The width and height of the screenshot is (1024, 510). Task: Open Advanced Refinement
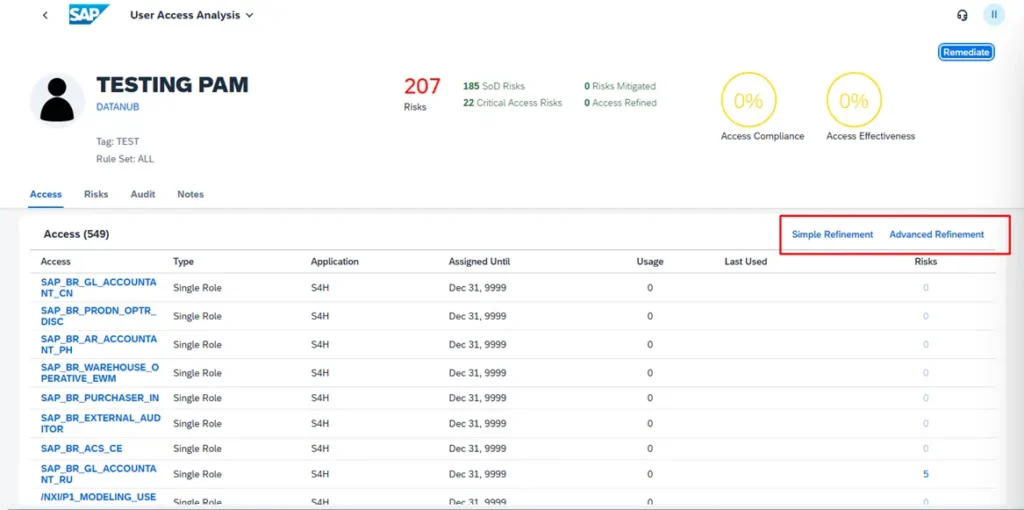click(936, 234)
